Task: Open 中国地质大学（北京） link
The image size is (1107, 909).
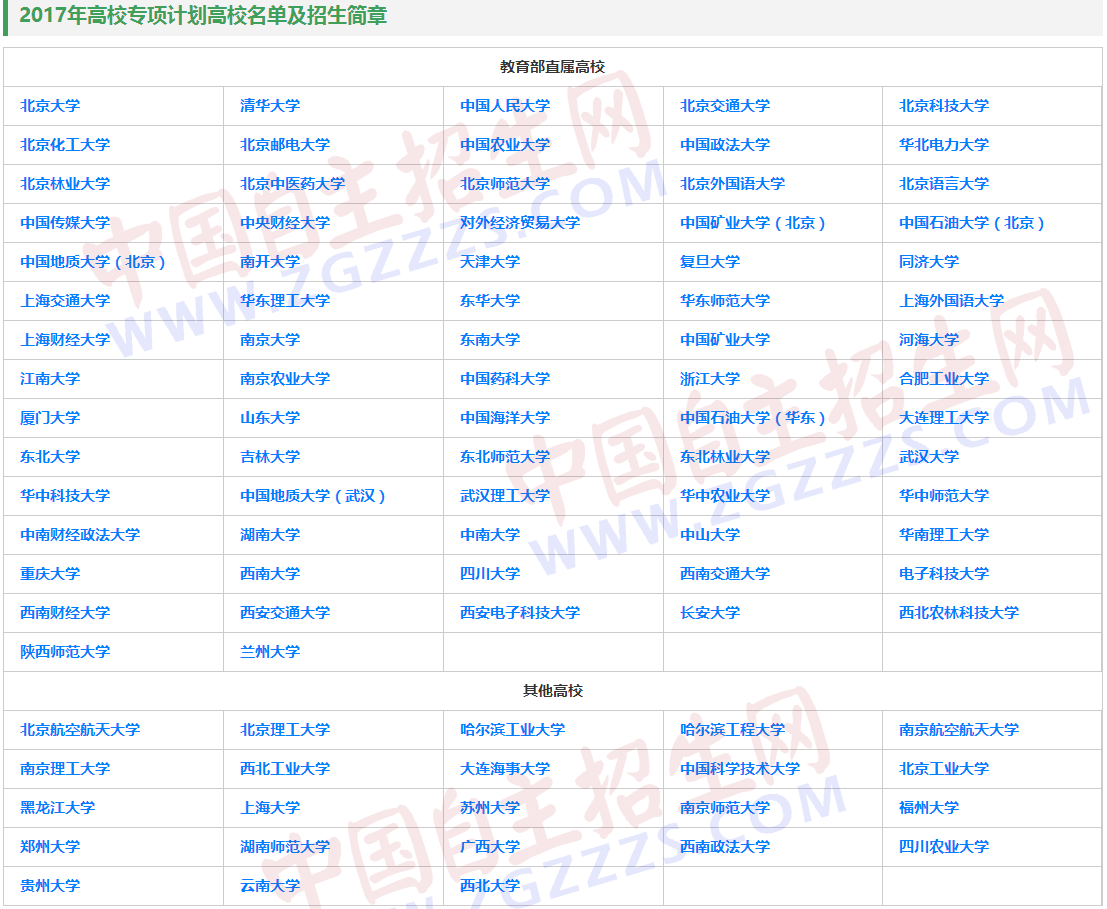Action: [x=93, y=262]
